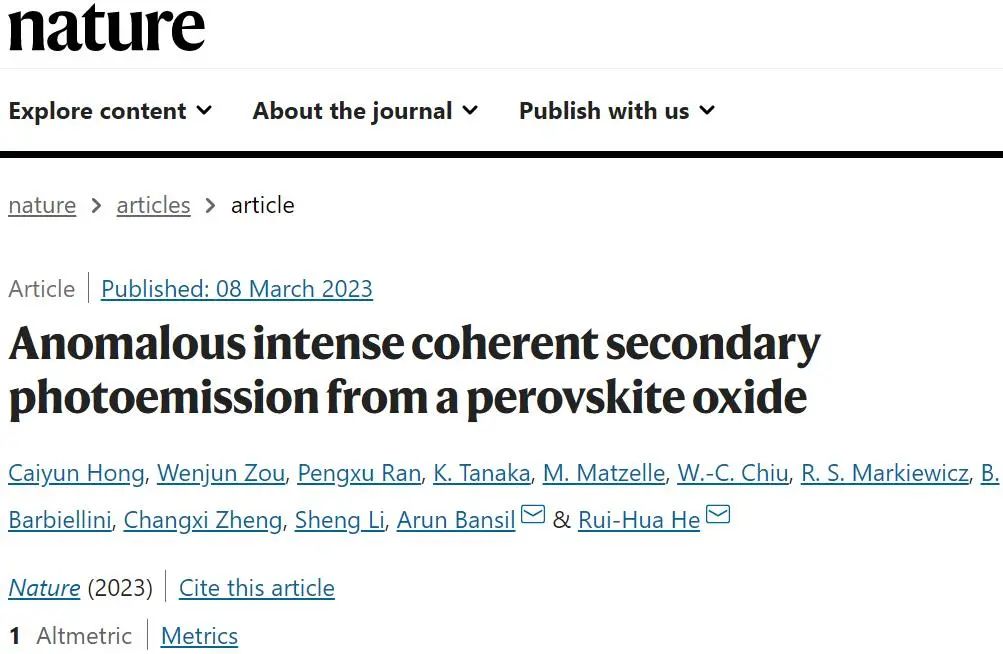1003x654 pixels.
Task: Expand the Explore content chevron
Action: tap(205, 110)
